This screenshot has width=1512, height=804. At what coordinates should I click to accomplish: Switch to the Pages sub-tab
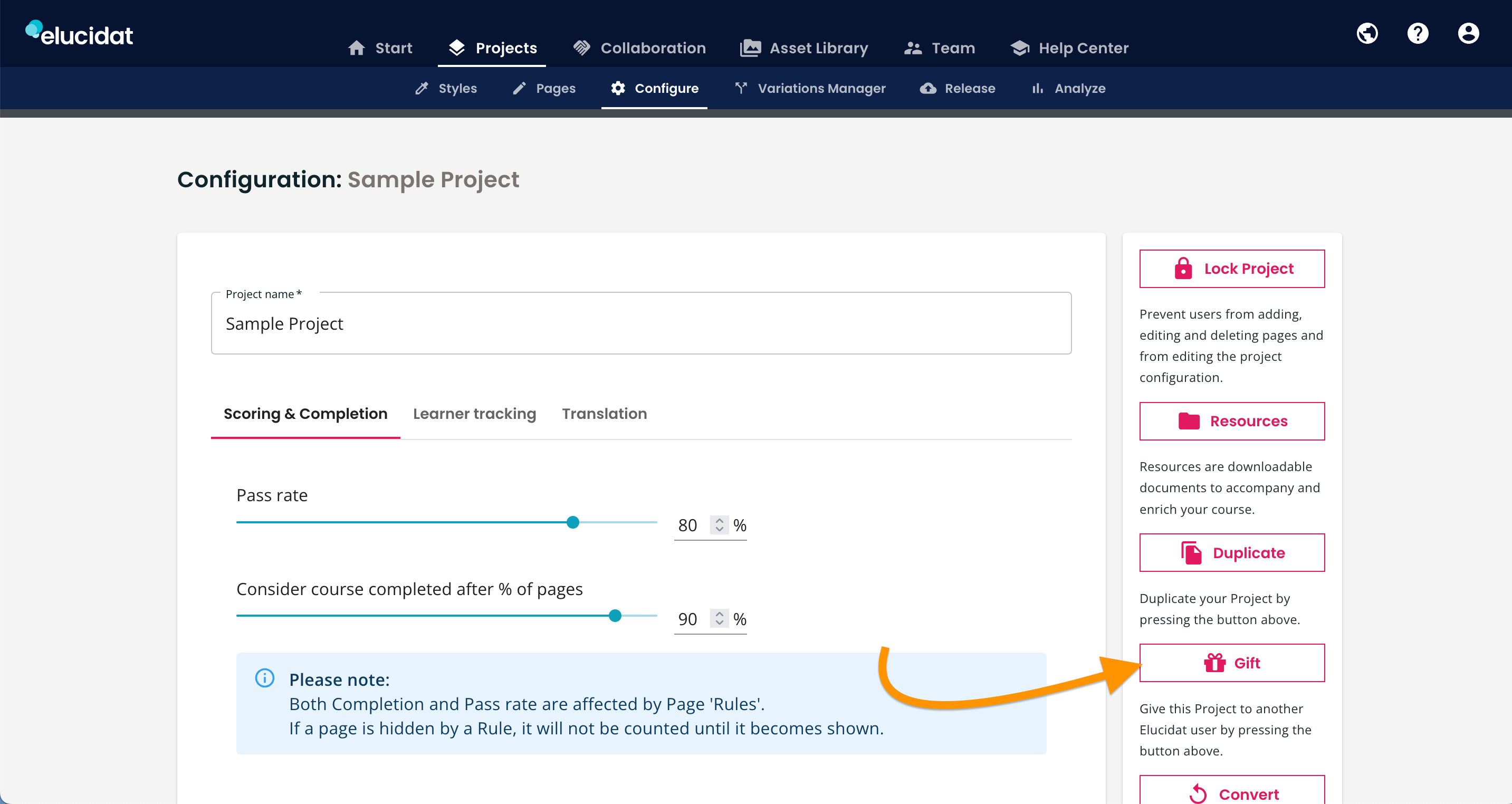544,89
